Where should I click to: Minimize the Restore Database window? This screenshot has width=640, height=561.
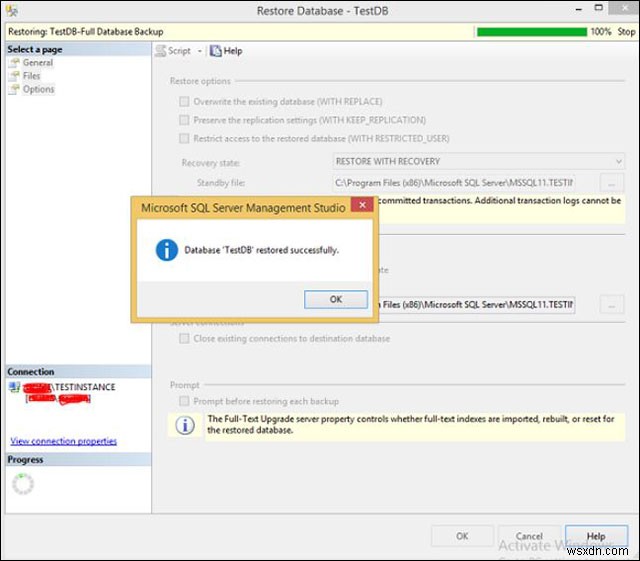pyautogui.click(x=578, y=9)
